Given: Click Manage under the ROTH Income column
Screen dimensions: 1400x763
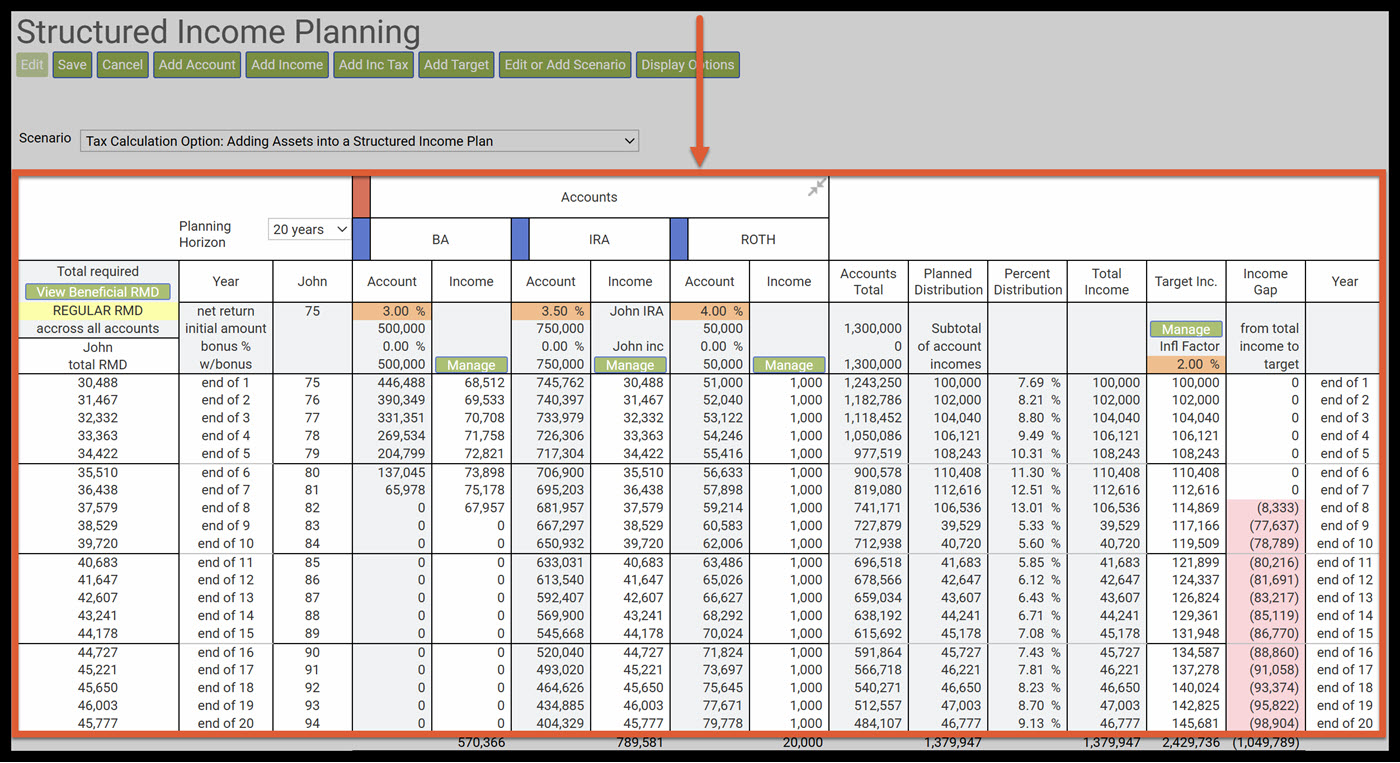Looking at the screenshot, I should (789, 365).
